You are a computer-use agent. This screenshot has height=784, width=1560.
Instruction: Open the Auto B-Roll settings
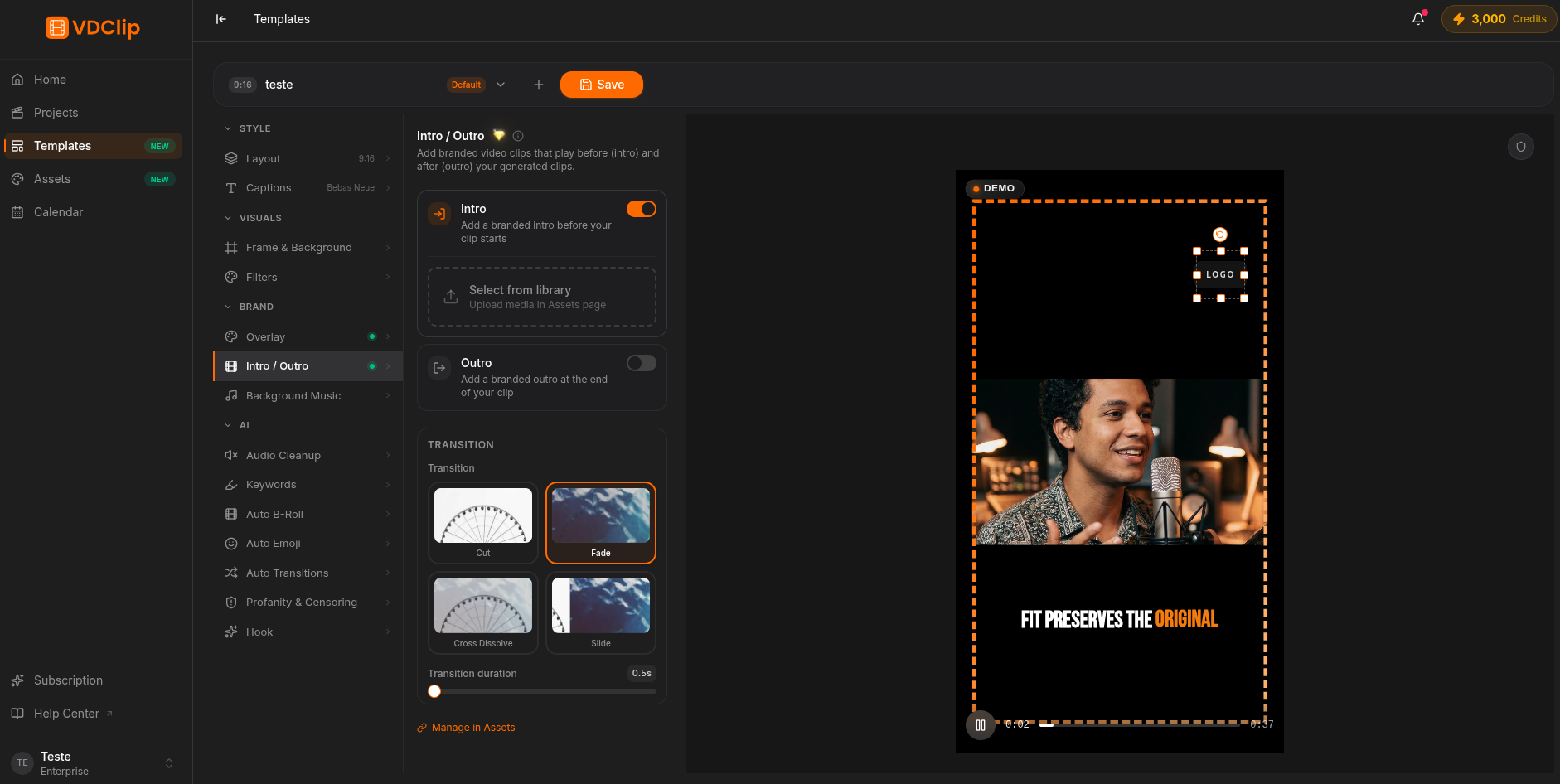point(308,514)
